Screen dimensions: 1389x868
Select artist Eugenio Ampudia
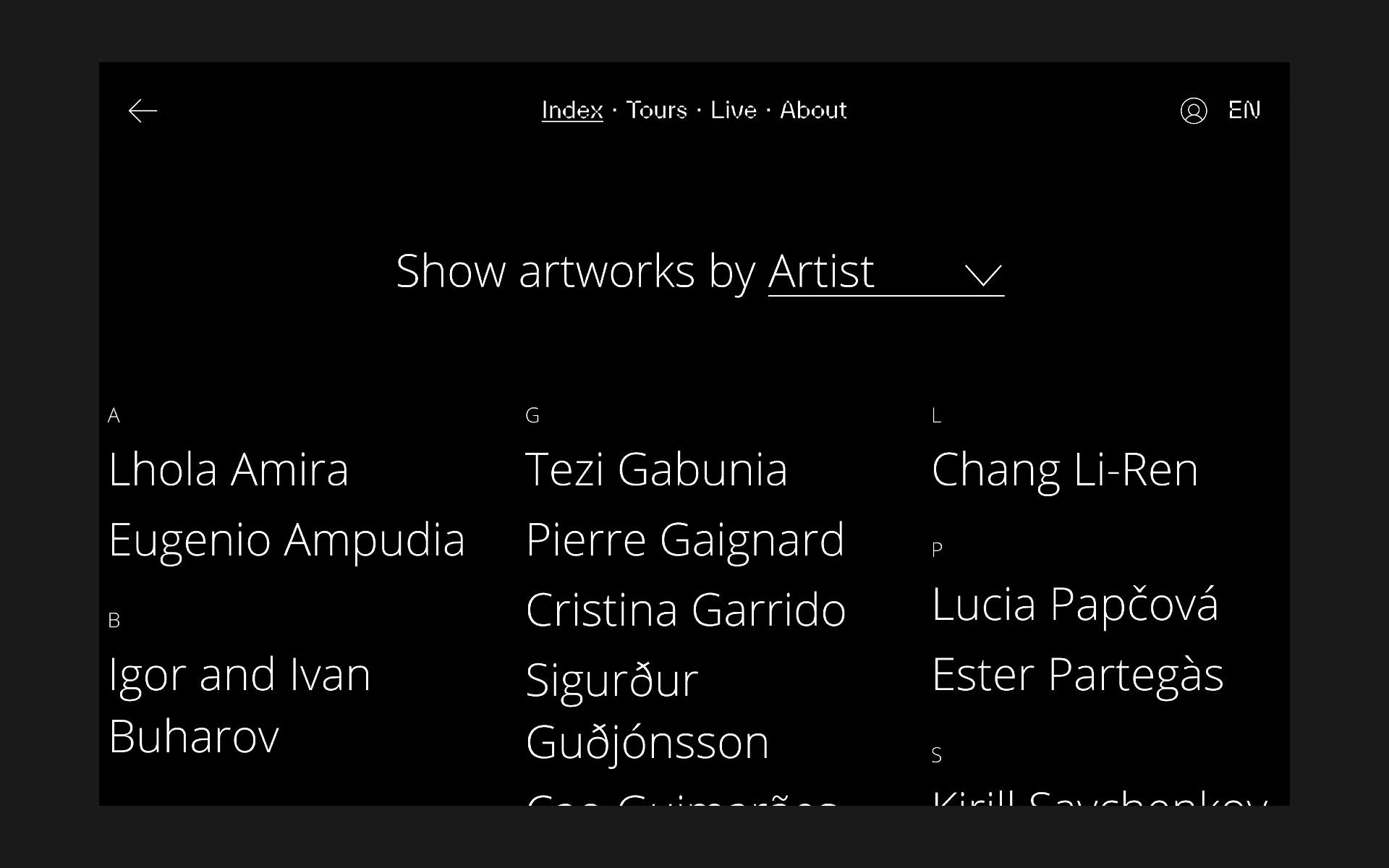pos(286,540)
